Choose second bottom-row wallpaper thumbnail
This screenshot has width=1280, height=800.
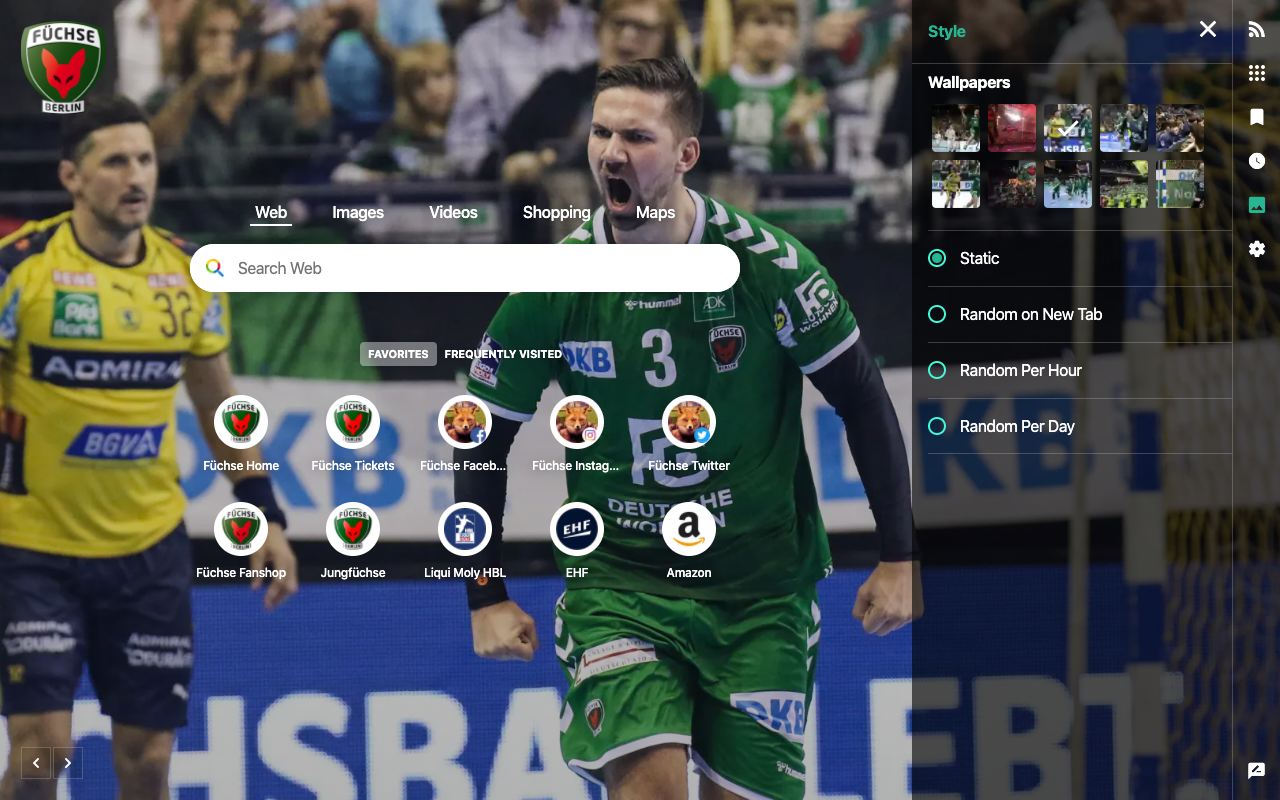tap(1012, 184)
